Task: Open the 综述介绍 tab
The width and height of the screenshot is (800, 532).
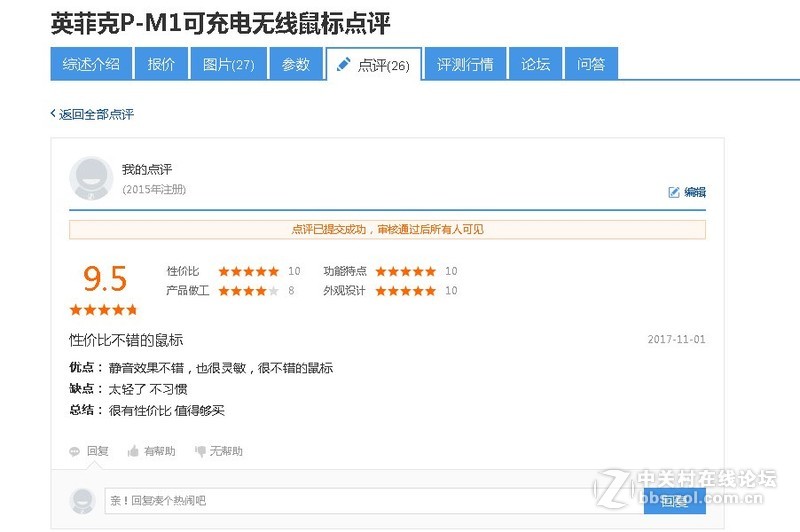Action: pos(91,64)
